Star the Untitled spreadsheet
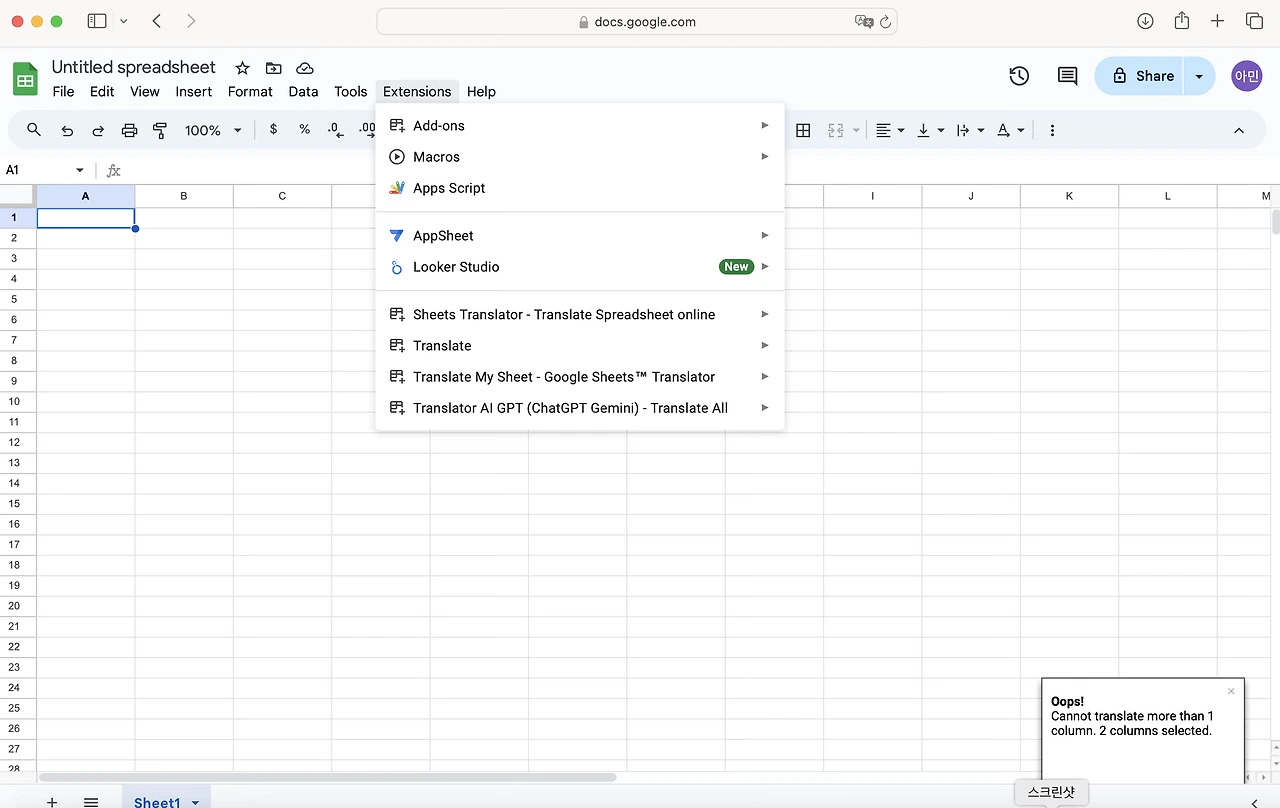Screen dimensions: 1280x808 [242, 68]
